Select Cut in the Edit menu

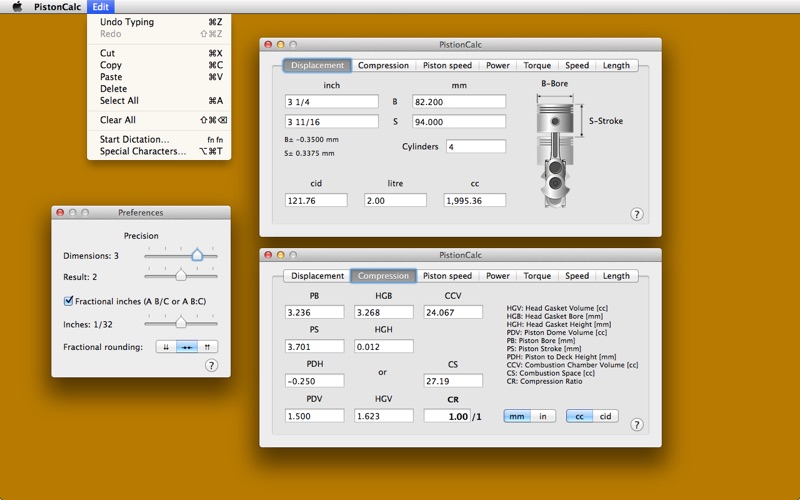(x=159, y=53)
